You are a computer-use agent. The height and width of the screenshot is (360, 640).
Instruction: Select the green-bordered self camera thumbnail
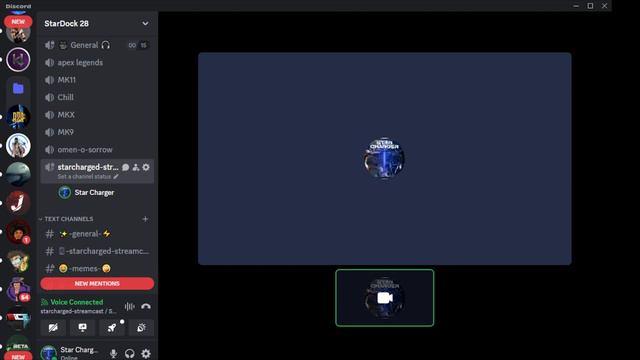click(384, 298)
